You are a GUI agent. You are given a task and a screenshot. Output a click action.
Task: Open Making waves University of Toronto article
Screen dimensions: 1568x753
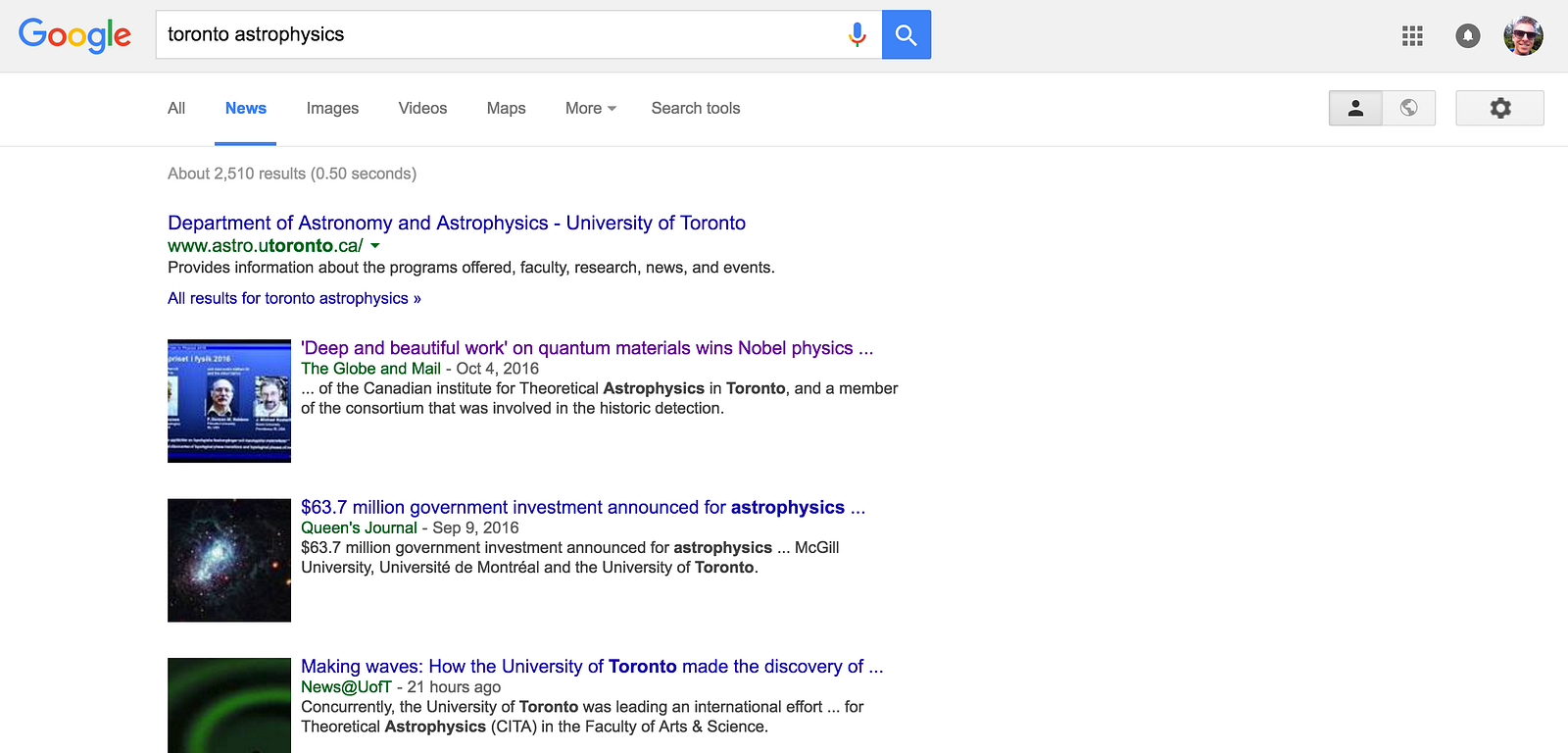click(x=592, y=667)
